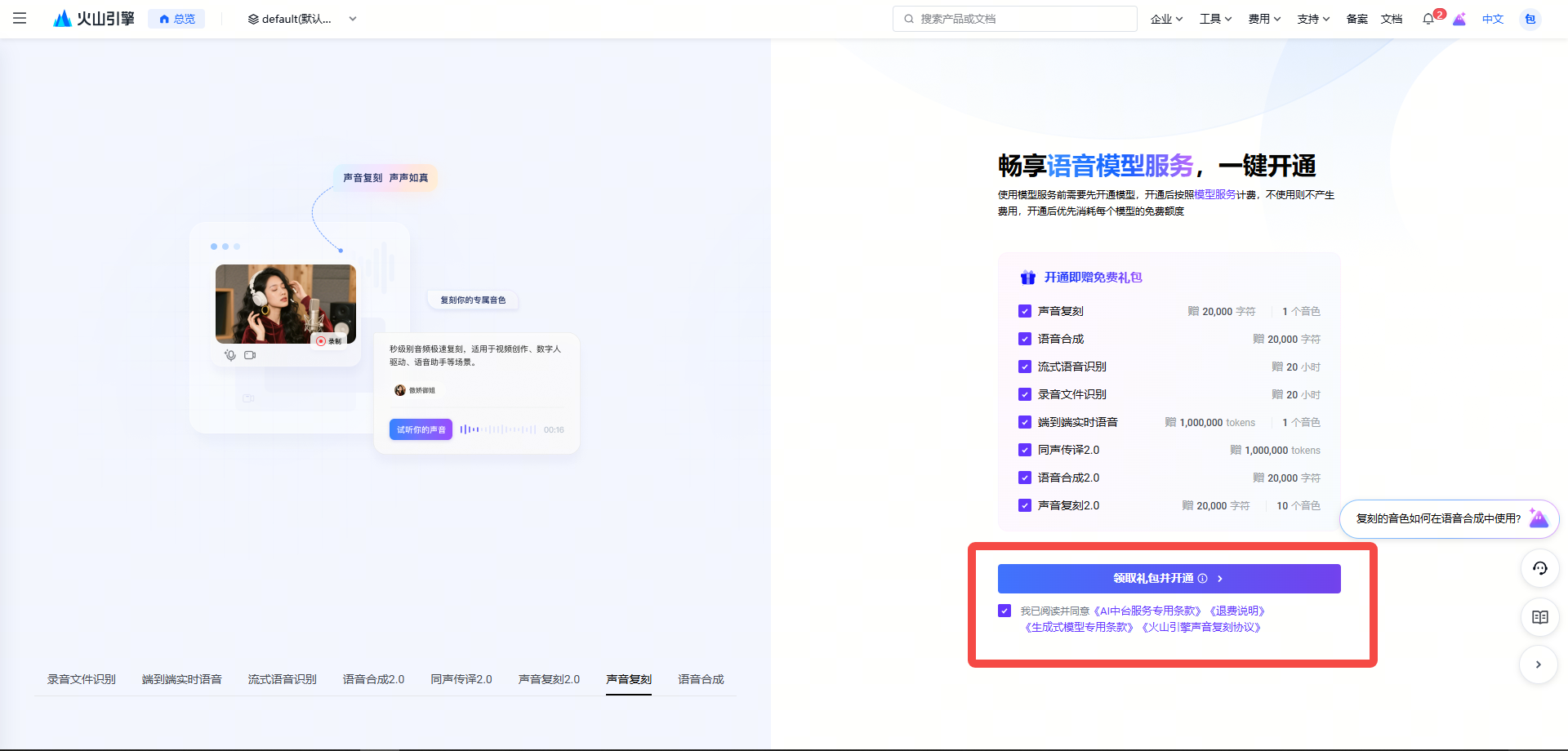Uncheck the 流式语音识别 checkbox

click(x=1025, y=367)
